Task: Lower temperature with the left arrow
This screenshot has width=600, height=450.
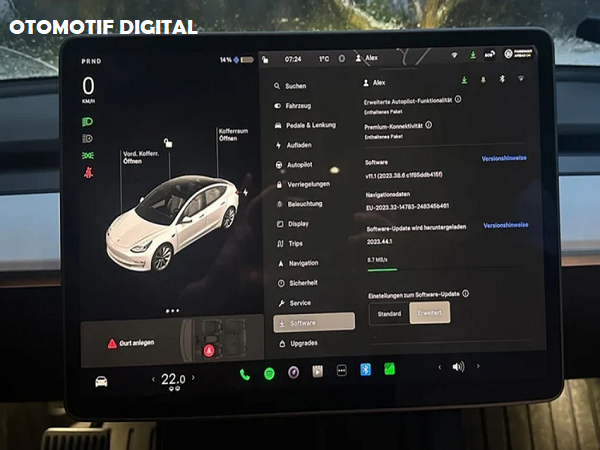Action: tap(152, 380)
